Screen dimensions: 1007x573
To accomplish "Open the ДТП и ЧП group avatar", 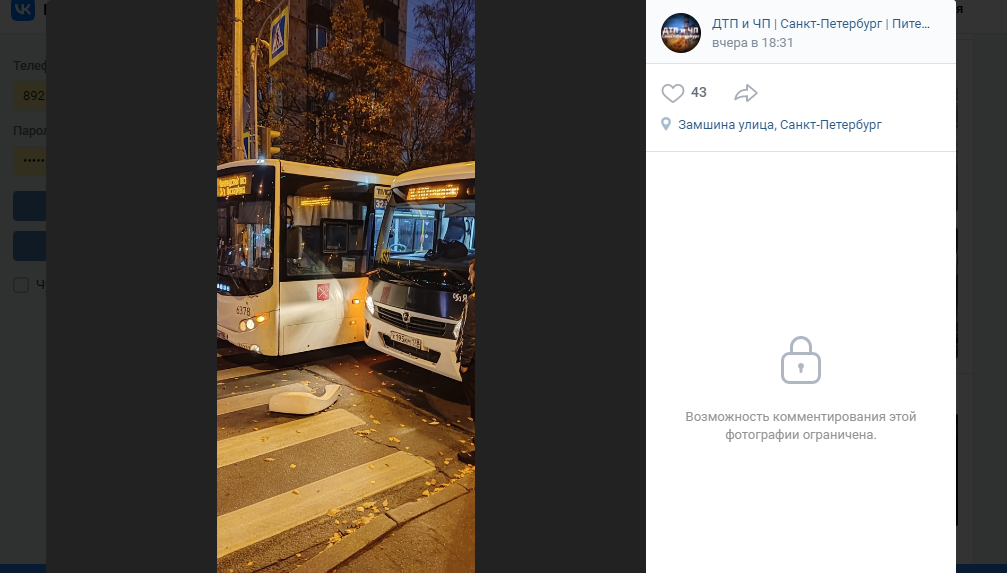I will [x=681, y=33].
